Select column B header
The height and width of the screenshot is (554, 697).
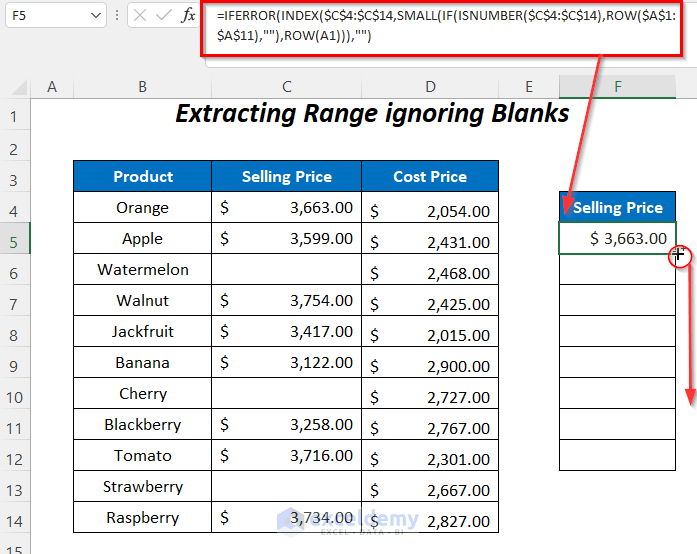(x=142, y=87)
